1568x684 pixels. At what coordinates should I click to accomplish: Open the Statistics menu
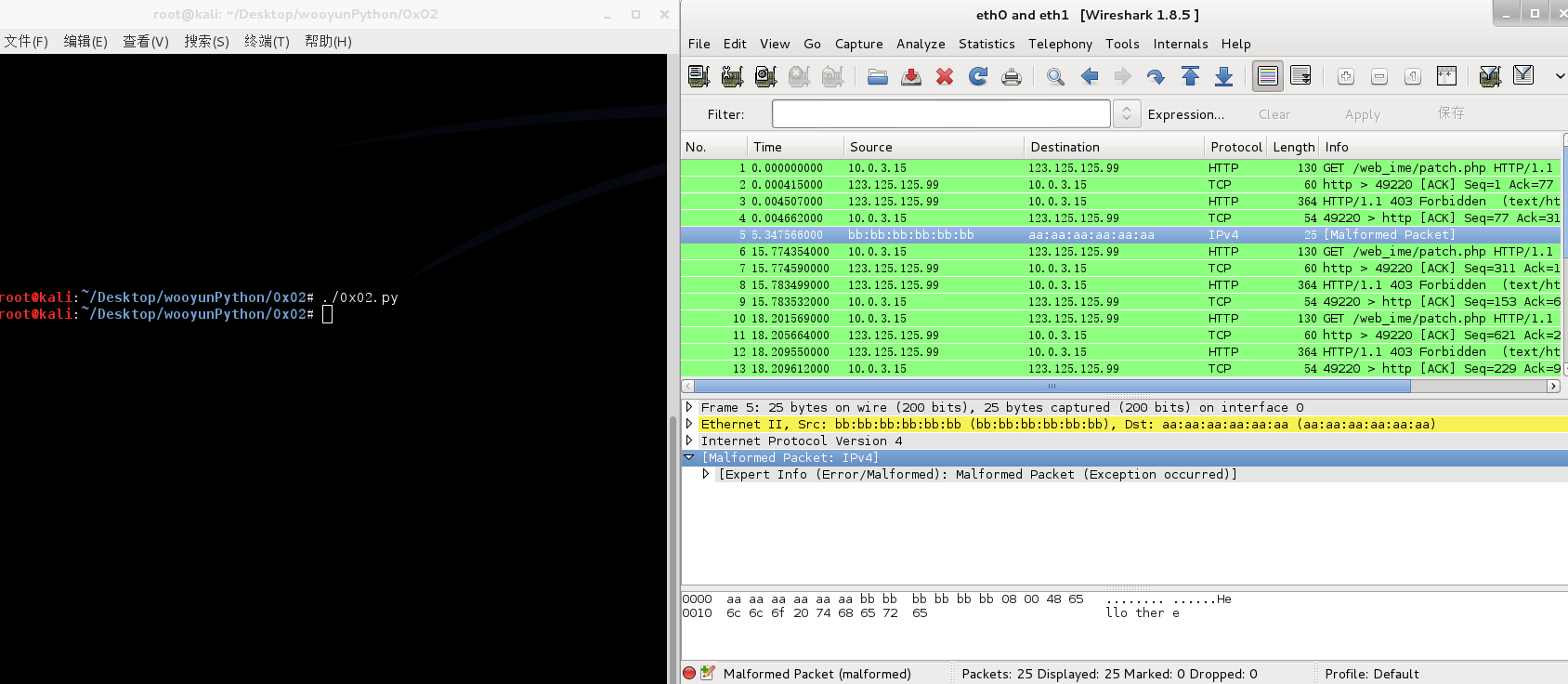pyautogui.click(x=987, y=44)
